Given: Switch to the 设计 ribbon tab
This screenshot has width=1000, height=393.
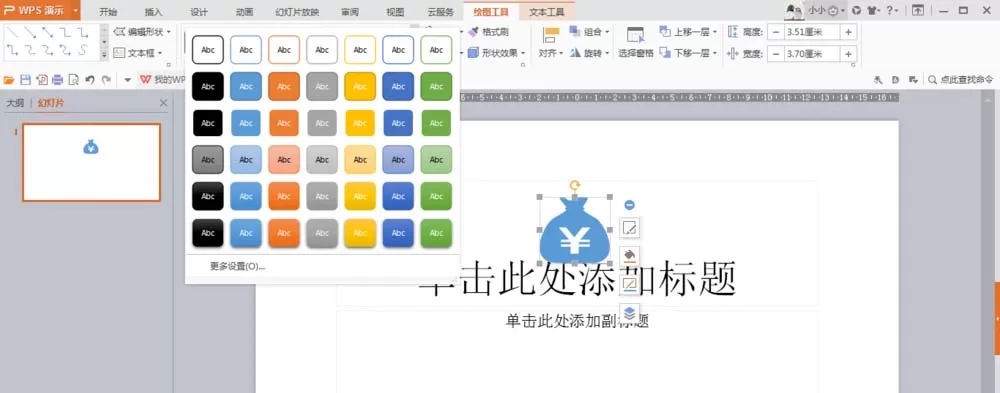Looking at the screenshot, I should [199, 11].
